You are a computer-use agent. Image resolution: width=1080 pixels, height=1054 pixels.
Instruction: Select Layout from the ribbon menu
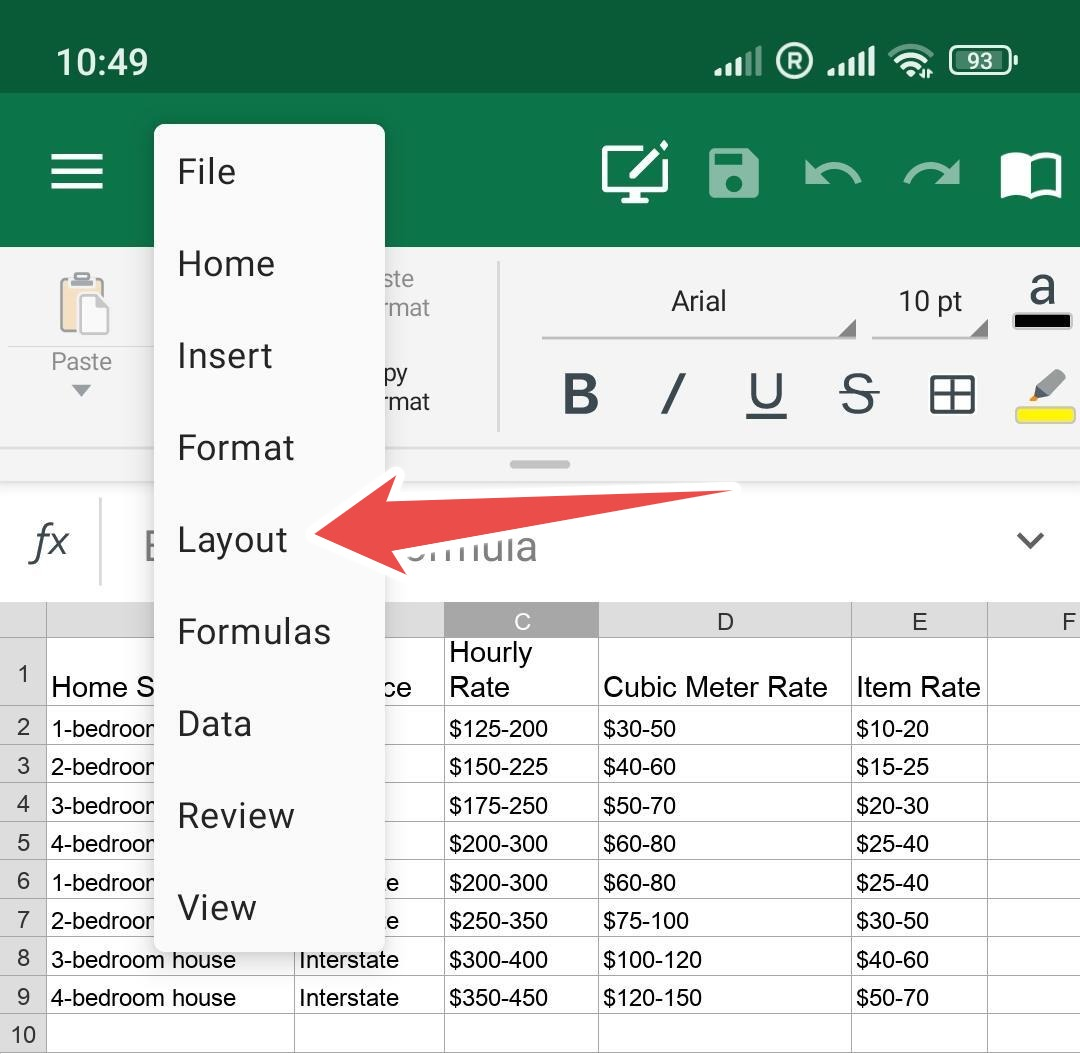click(233, 540)
